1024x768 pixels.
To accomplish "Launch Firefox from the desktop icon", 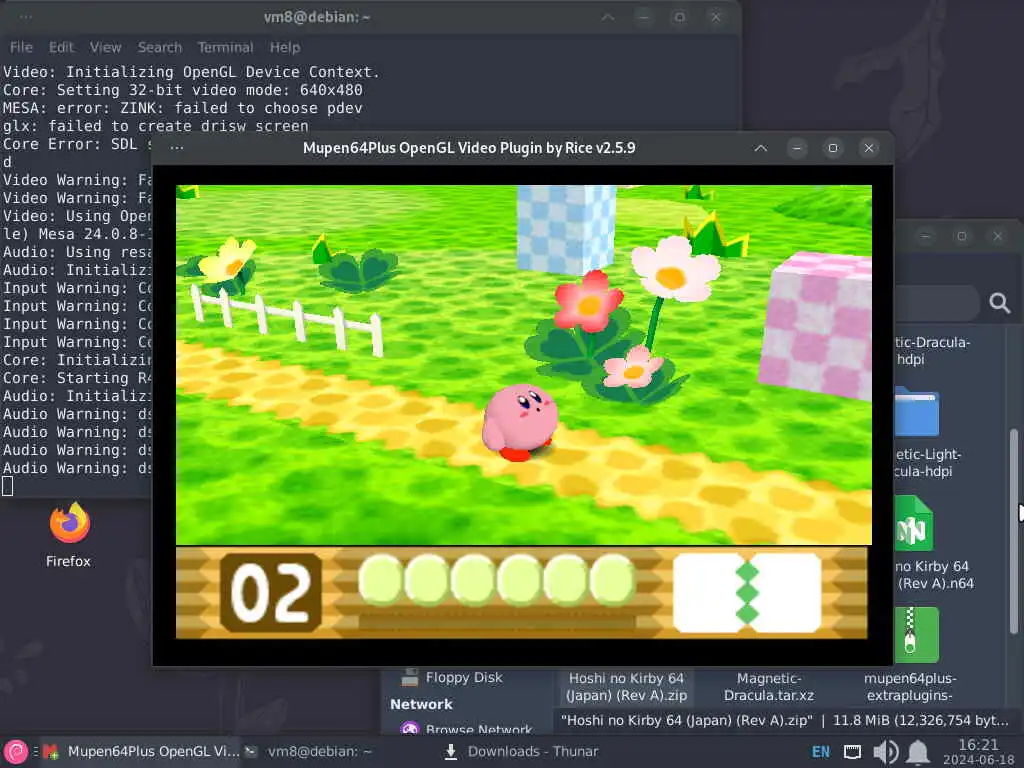I will 69,534.
